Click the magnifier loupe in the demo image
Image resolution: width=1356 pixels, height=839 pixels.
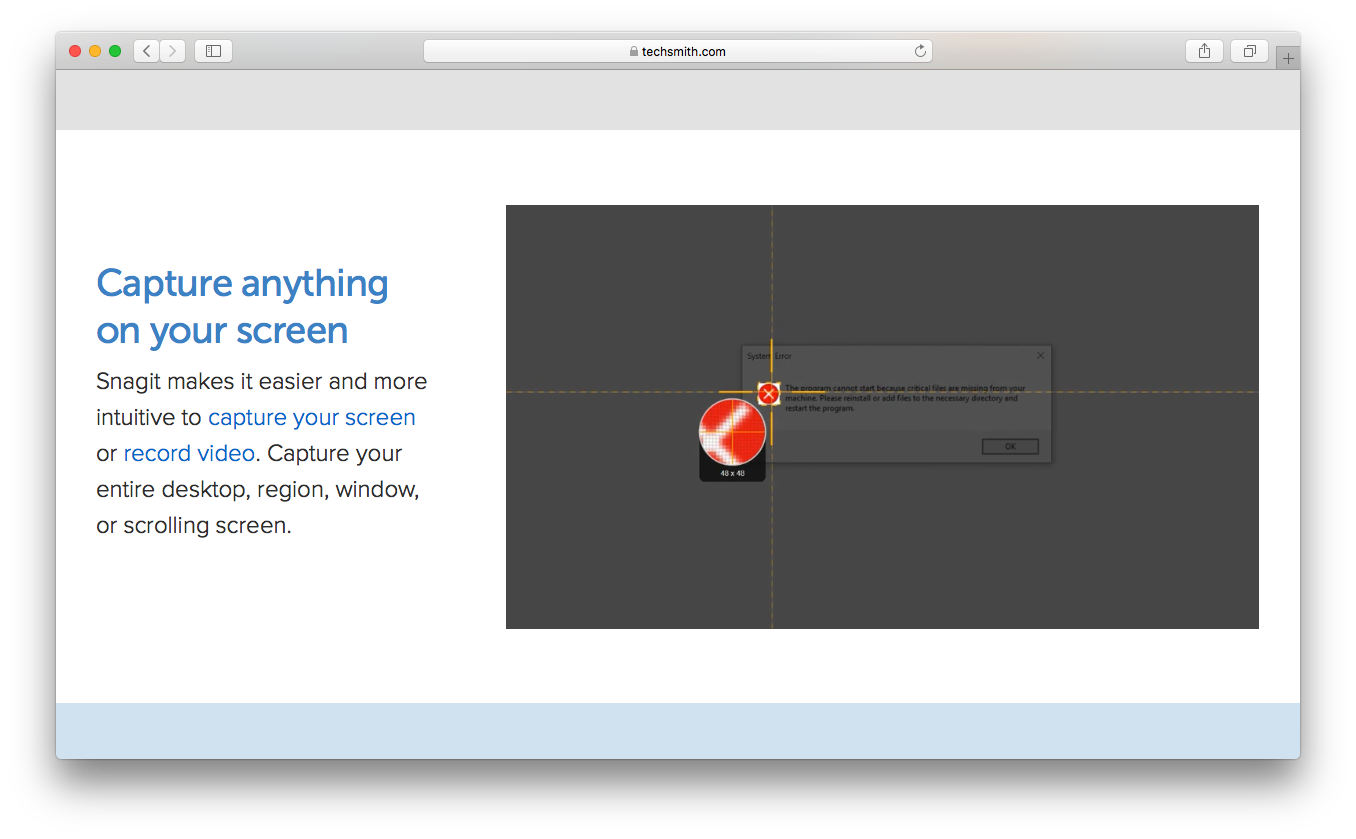(x=732, y=432)
